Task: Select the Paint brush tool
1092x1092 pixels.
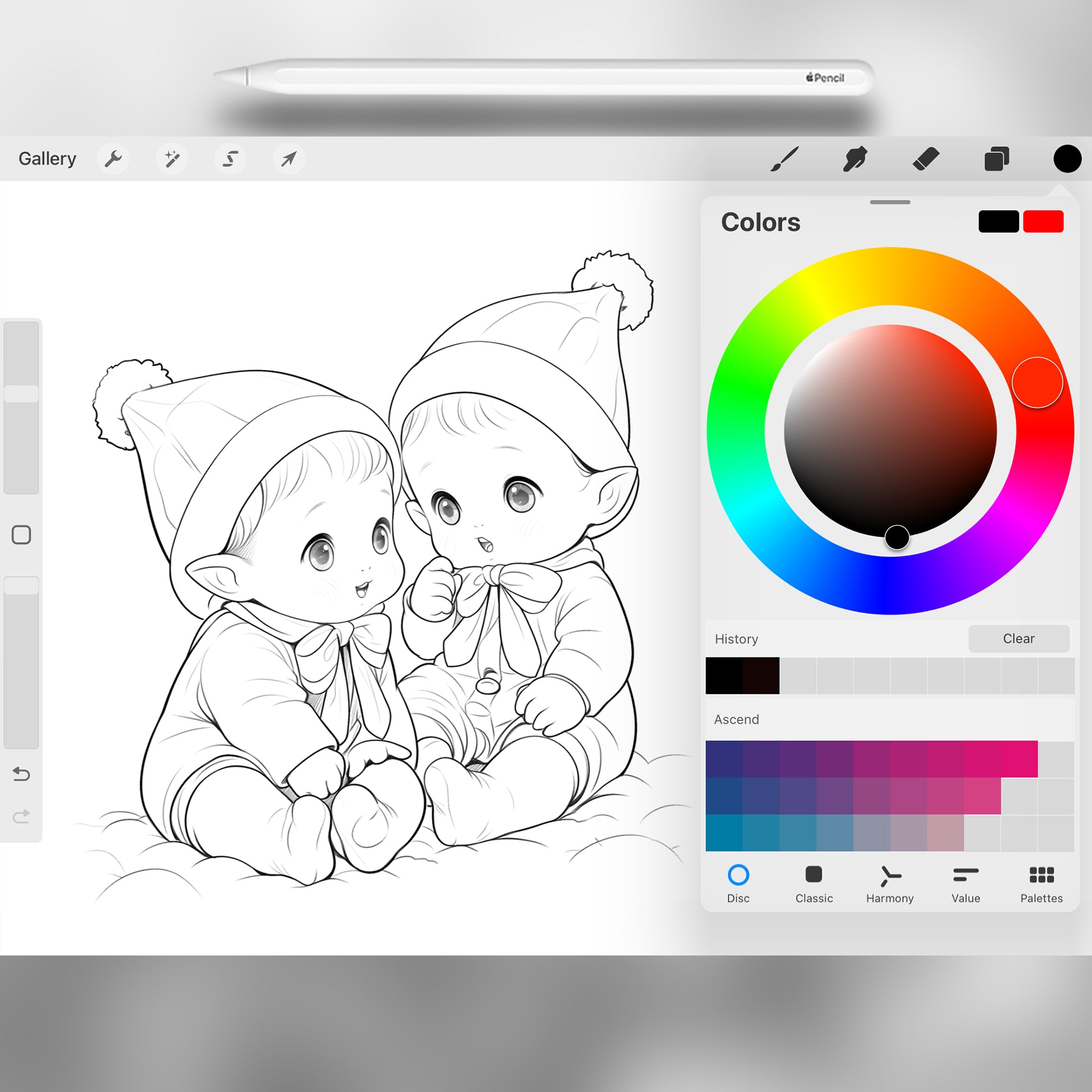Action: pos(785,159)
